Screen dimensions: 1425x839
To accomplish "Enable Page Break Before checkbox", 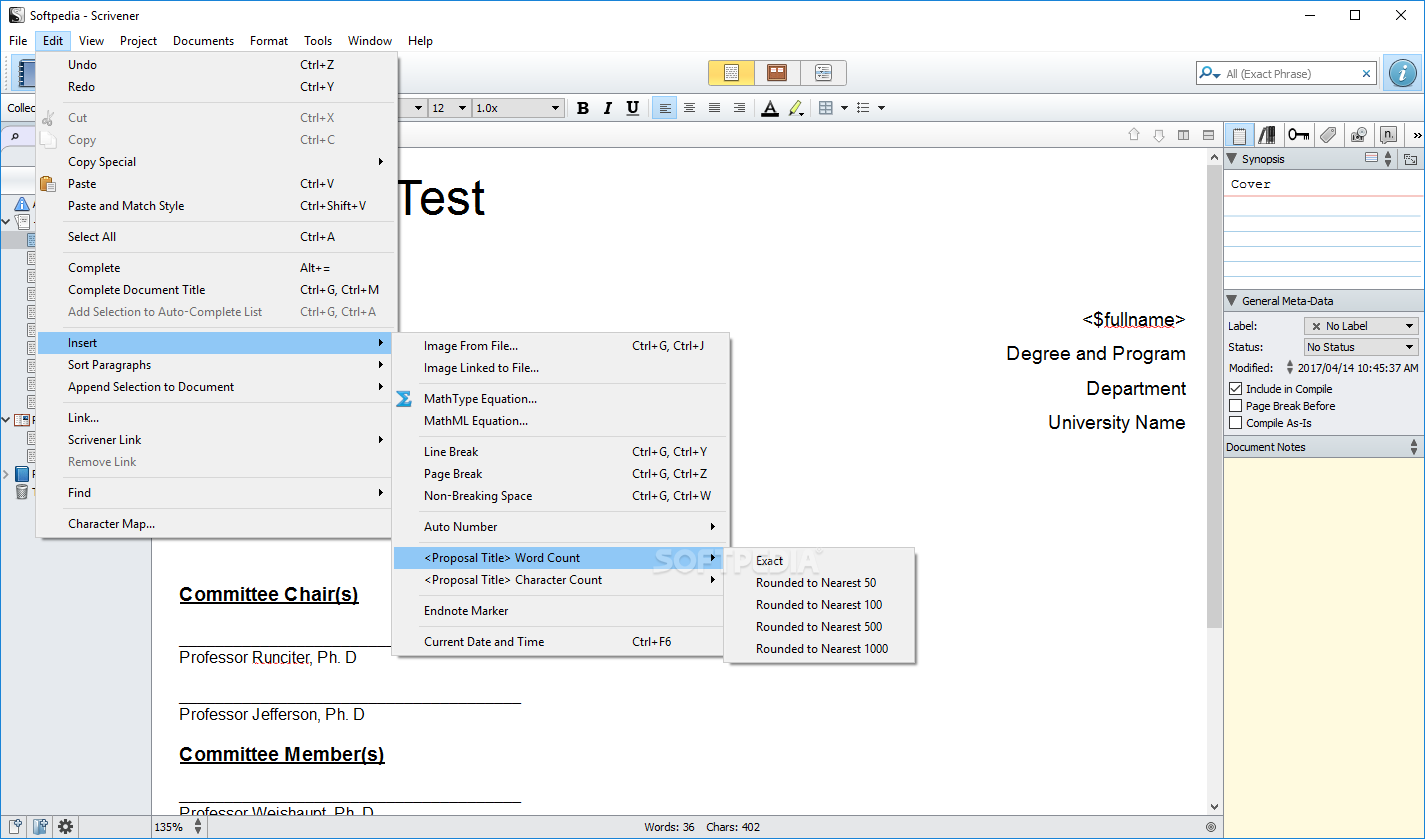I will tap(1236, 406).
